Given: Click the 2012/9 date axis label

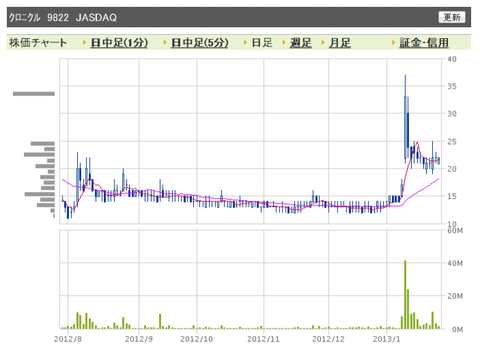Looking at the screenshot, I should pyautogui.click(x=139, y=339).
